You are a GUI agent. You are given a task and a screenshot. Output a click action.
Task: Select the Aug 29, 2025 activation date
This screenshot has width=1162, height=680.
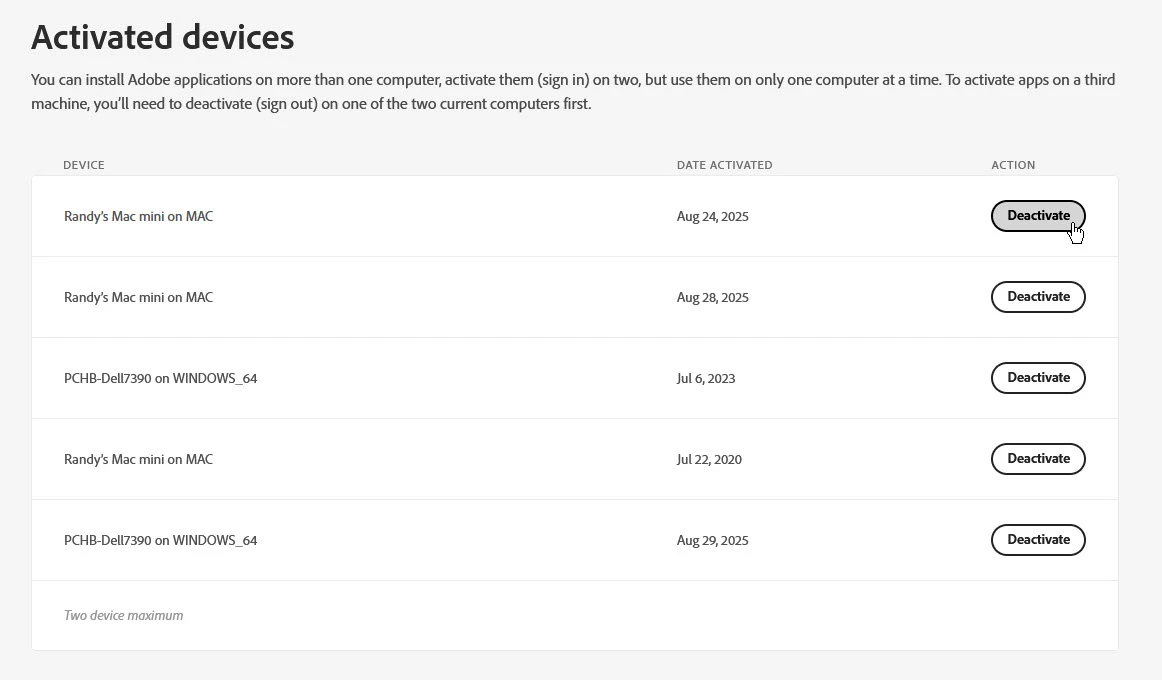tap(712, 540)
